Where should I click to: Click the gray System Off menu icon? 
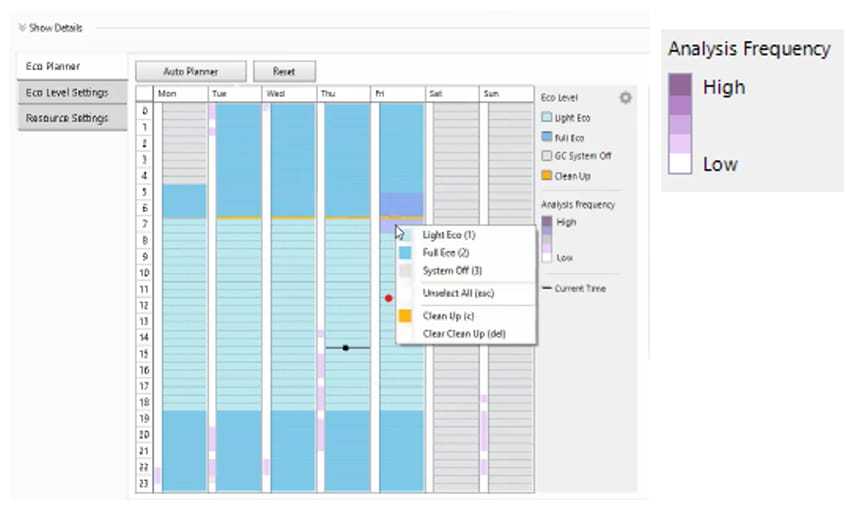coord(405,270)
